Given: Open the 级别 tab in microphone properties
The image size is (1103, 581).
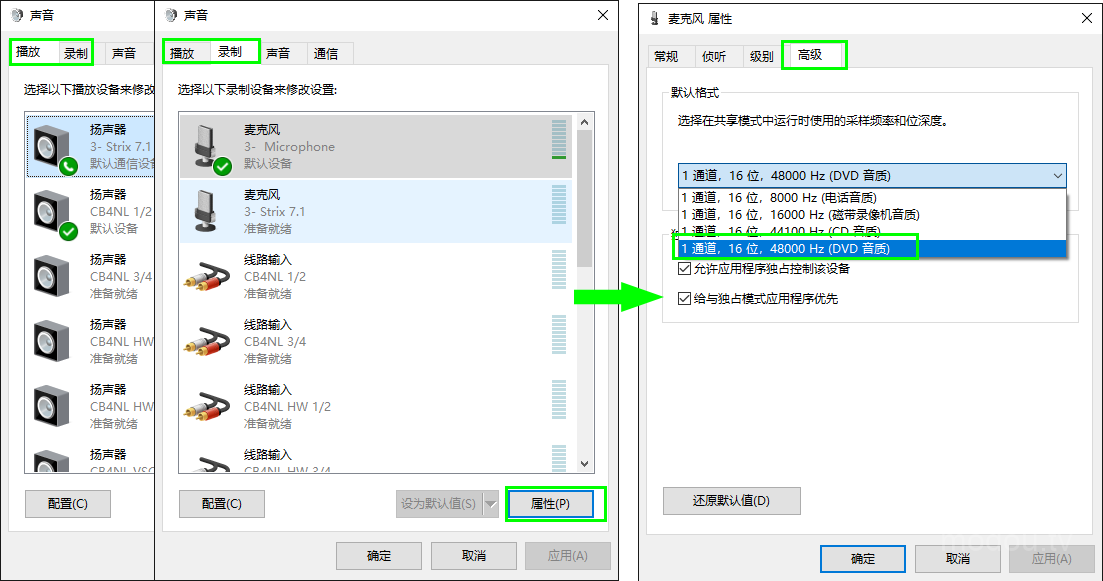Looking at the screenshot, I should click(761, 56).
